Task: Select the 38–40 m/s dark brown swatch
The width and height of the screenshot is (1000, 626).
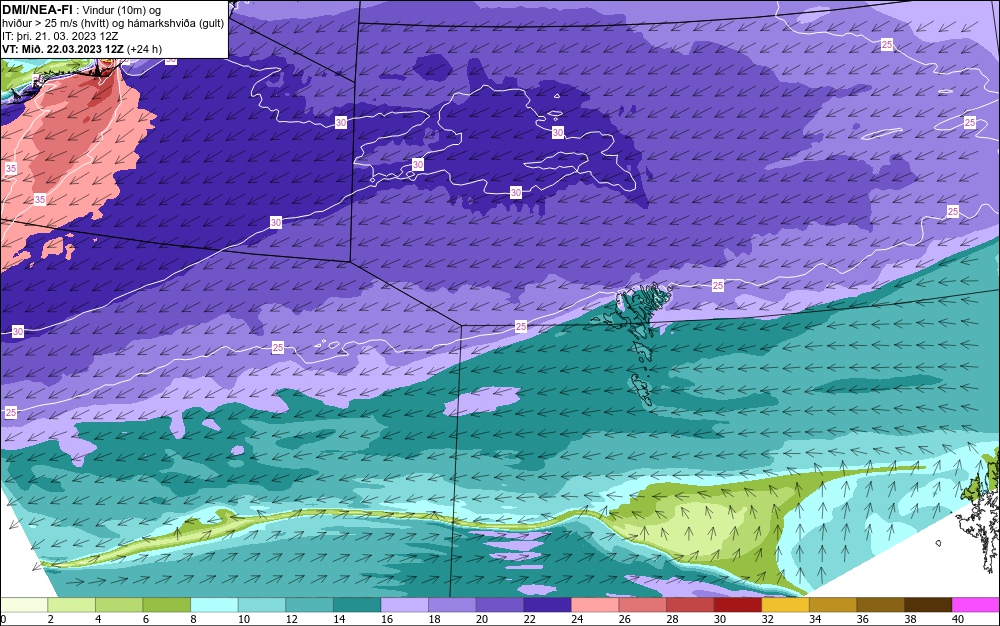Action: (x=927, y=605)
